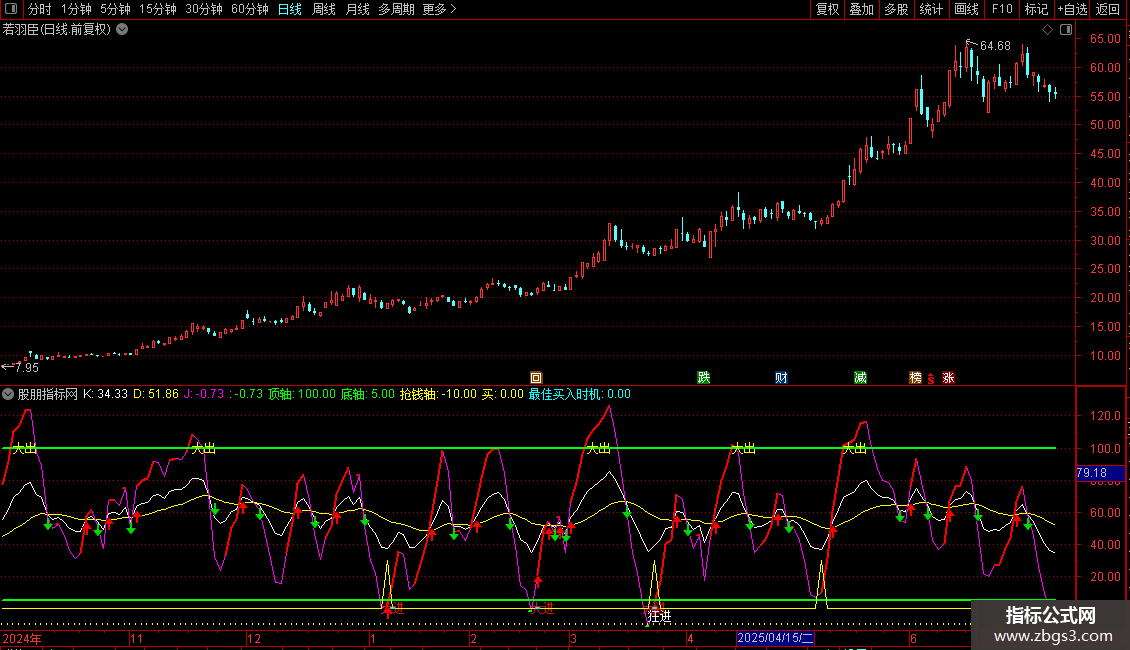Click the 64.68 high price label

tap(995, 46)
